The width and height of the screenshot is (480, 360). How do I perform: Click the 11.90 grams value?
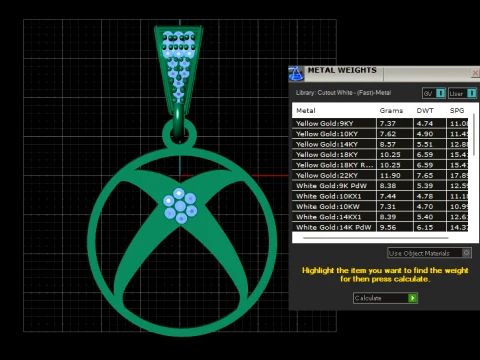(390, 175)
